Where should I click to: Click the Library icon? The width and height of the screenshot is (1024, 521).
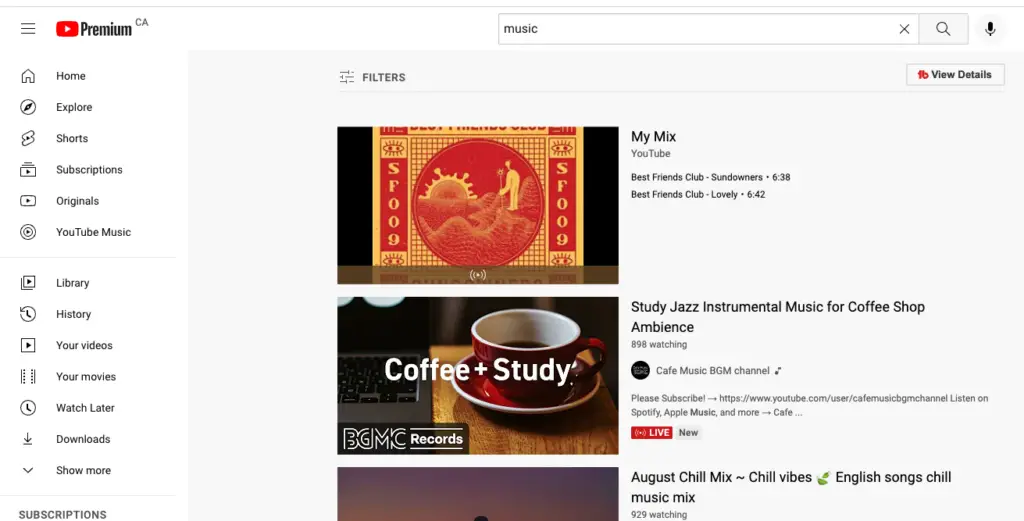tap(28, 283)
